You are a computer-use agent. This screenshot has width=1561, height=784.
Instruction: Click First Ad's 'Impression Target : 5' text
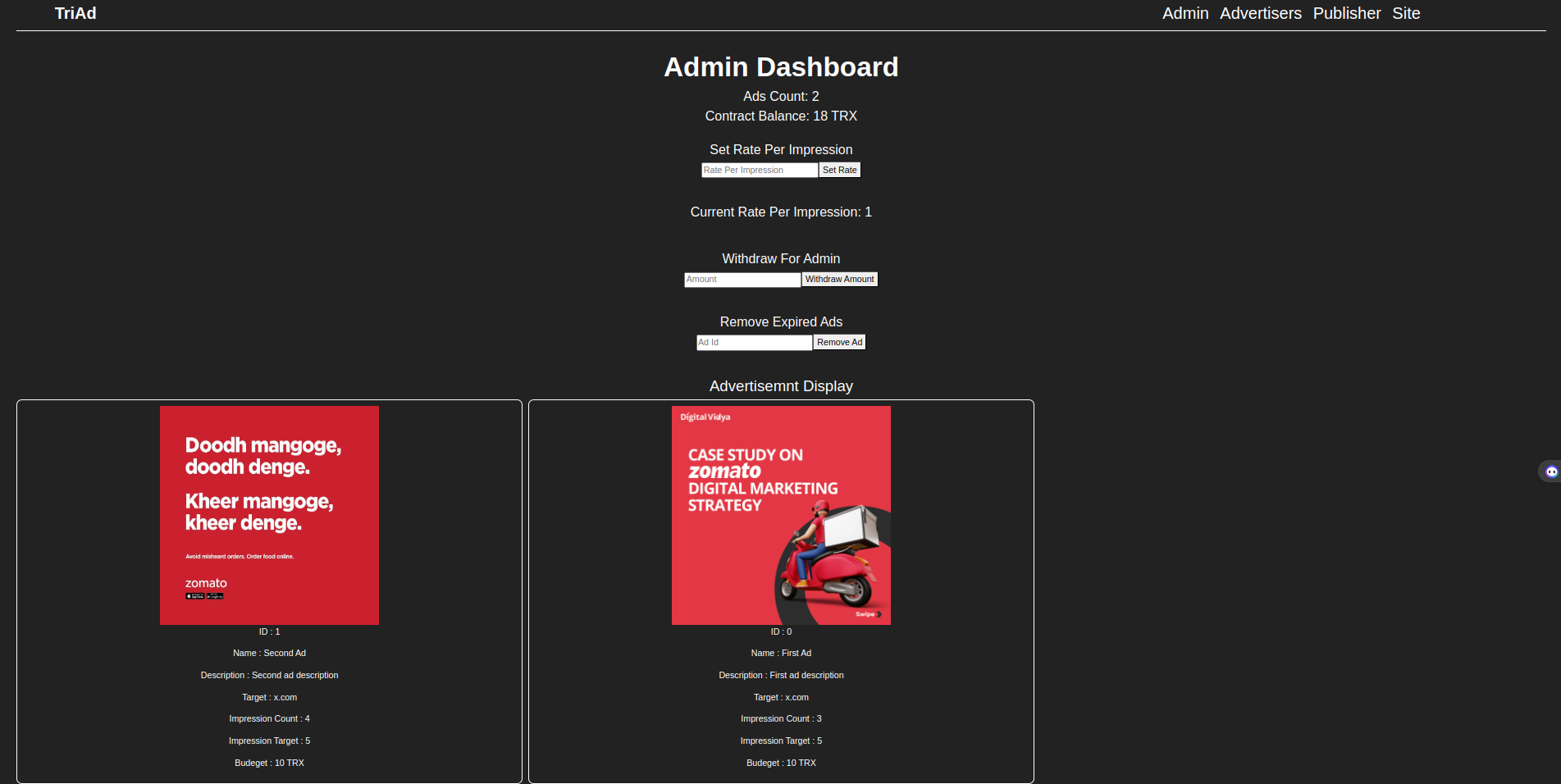pos(781,741)
